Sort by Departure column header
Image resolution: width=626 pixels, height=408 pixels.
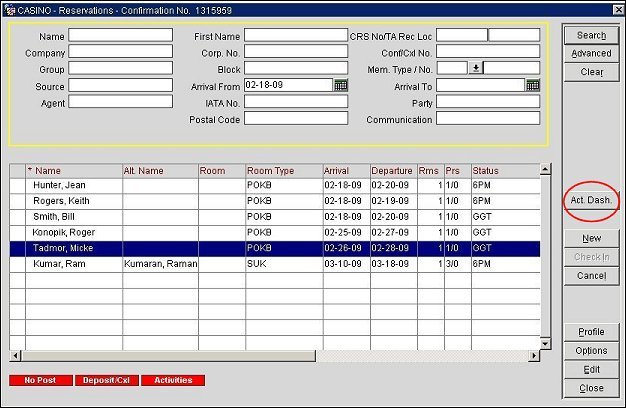point(392,171)
